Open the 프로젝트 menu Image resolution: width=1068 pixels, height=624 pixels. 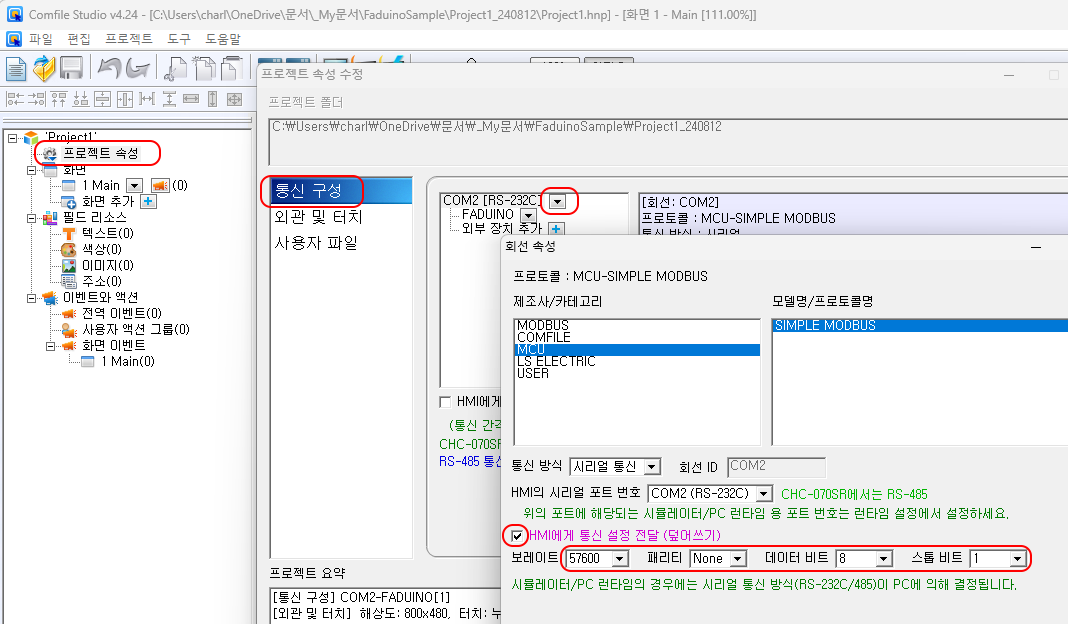tap(128, 39)
